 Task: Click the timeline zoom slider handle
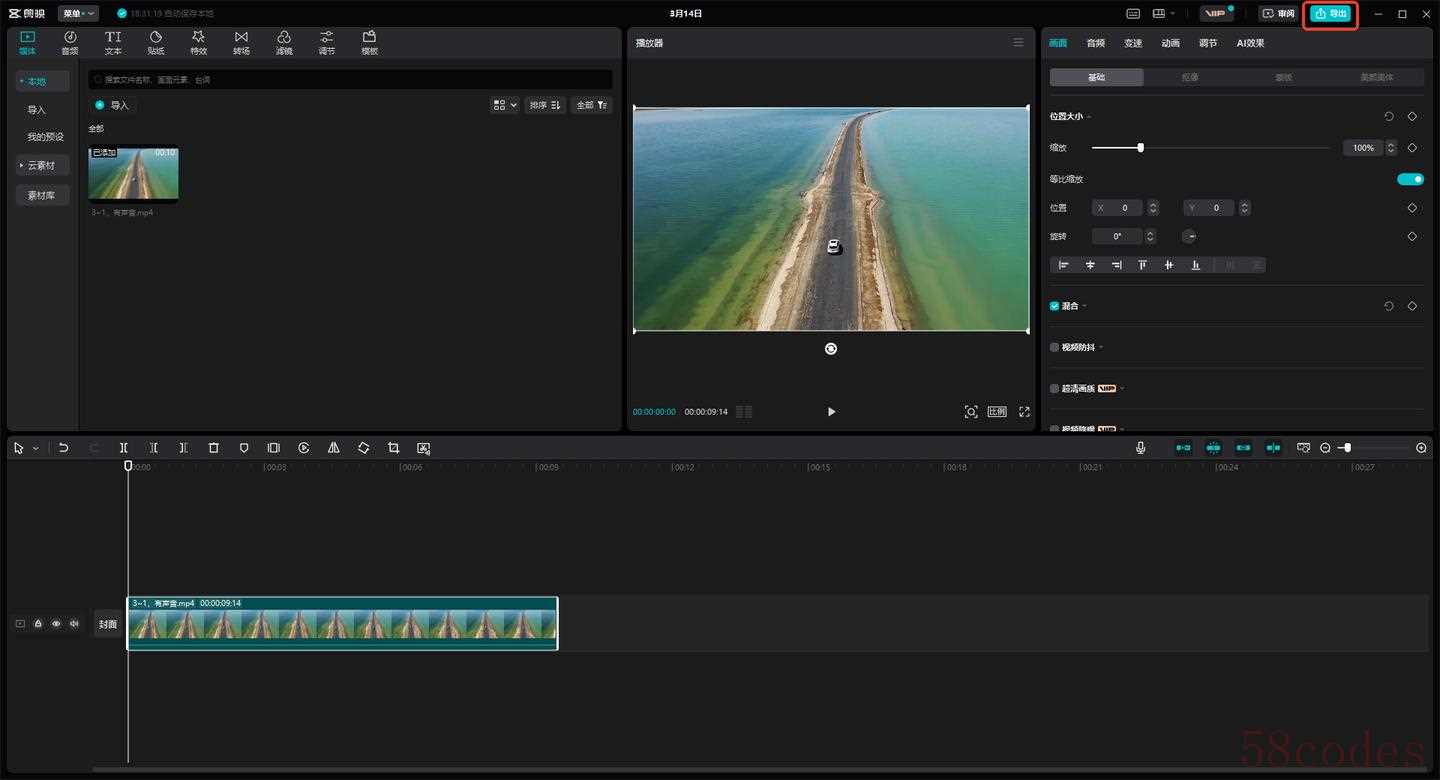pyautogui.click(x=1347, y=448)
